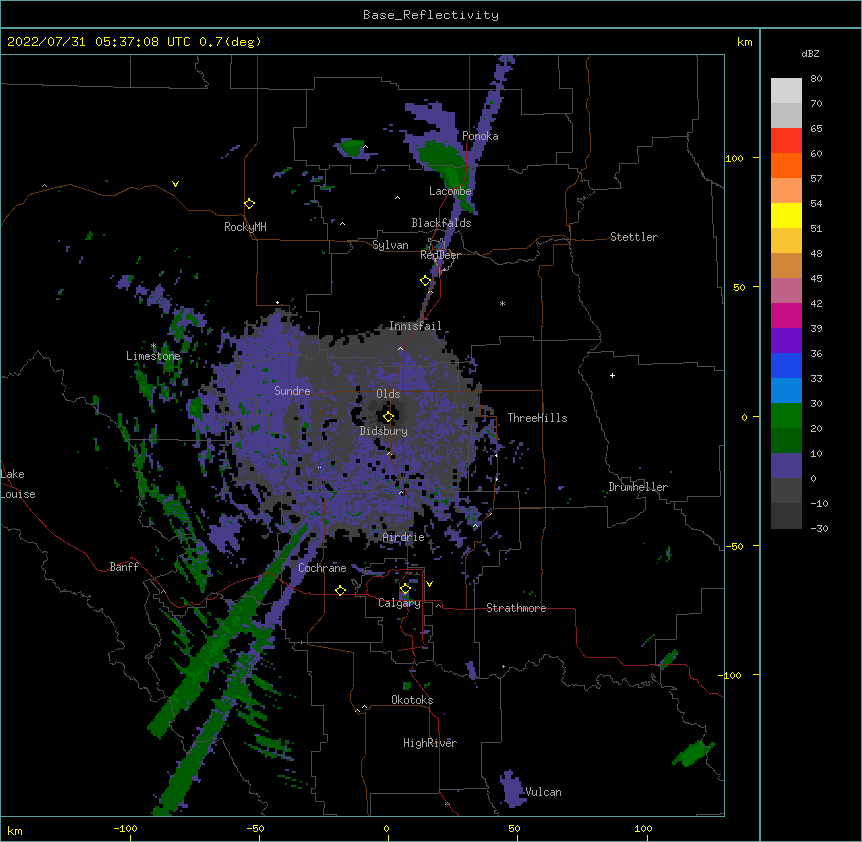Screen dimensions: 862x842
Task: Click the yellow V marker northeast of Calgary
Action: coord(429,584)
